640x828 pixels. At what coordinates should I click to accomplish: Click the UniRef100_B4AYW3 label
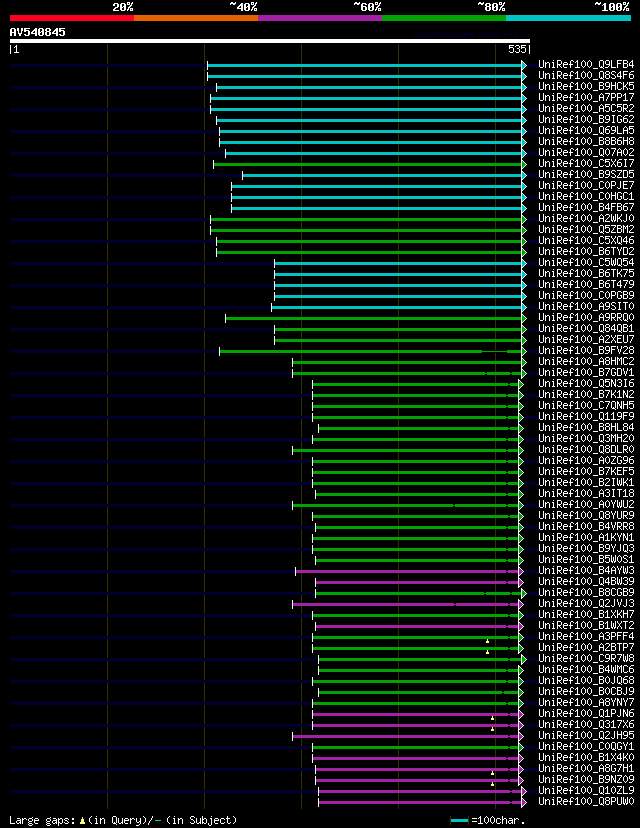tap(586, 570)
